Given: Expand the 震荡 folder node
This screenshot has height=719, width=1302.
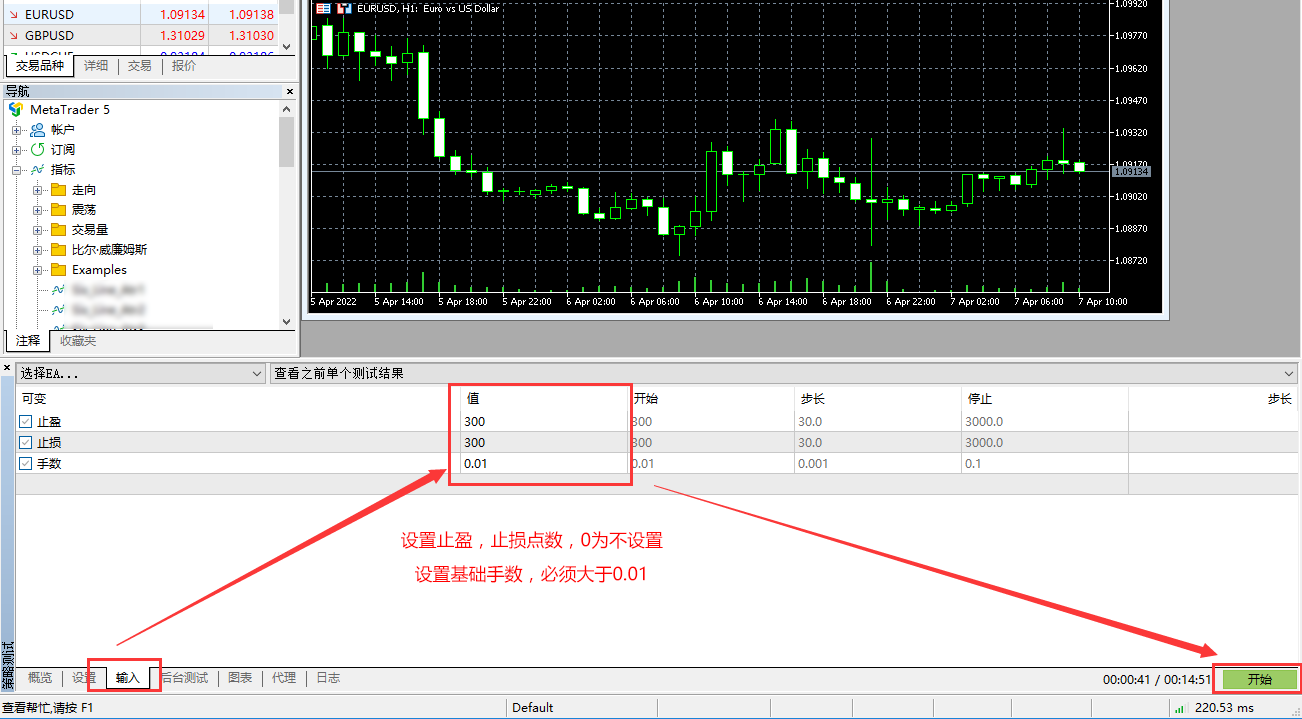Looking at the screenshot, I should 37,209.
